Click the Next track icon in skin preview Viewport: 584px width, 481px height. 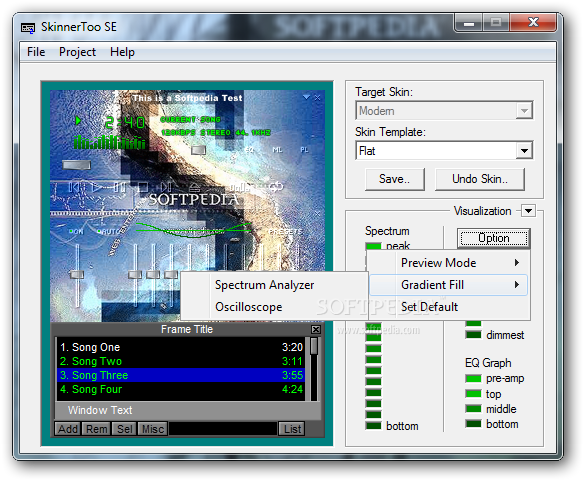[166, 187]
